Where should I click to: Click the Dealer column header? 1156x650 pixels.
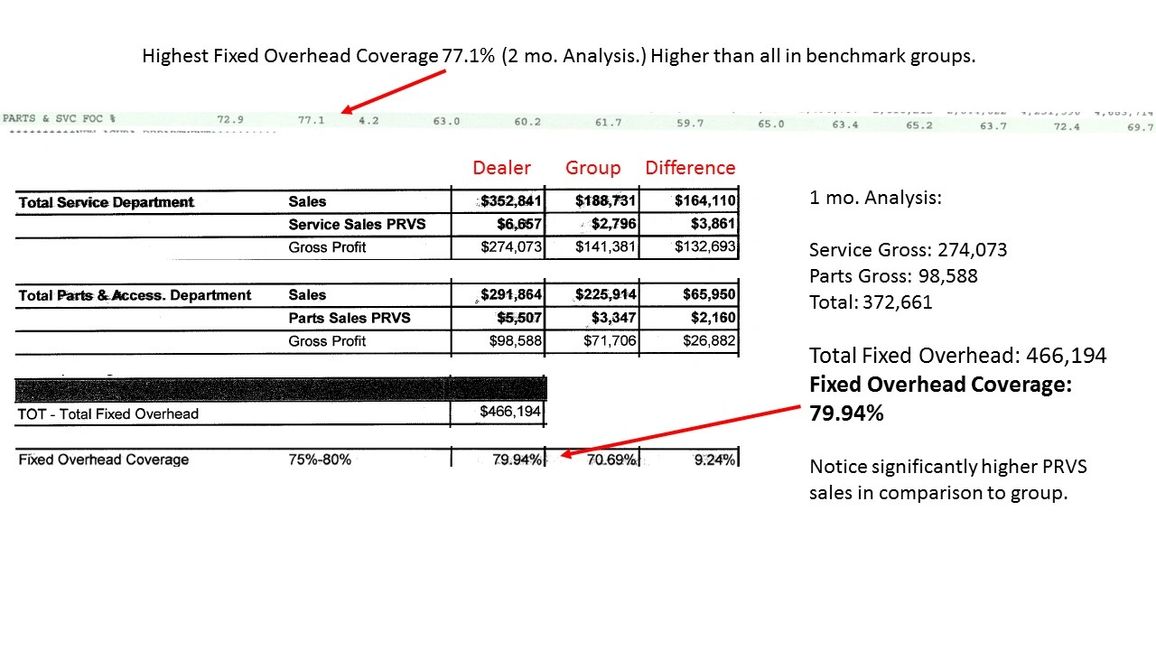pos(501,168)
